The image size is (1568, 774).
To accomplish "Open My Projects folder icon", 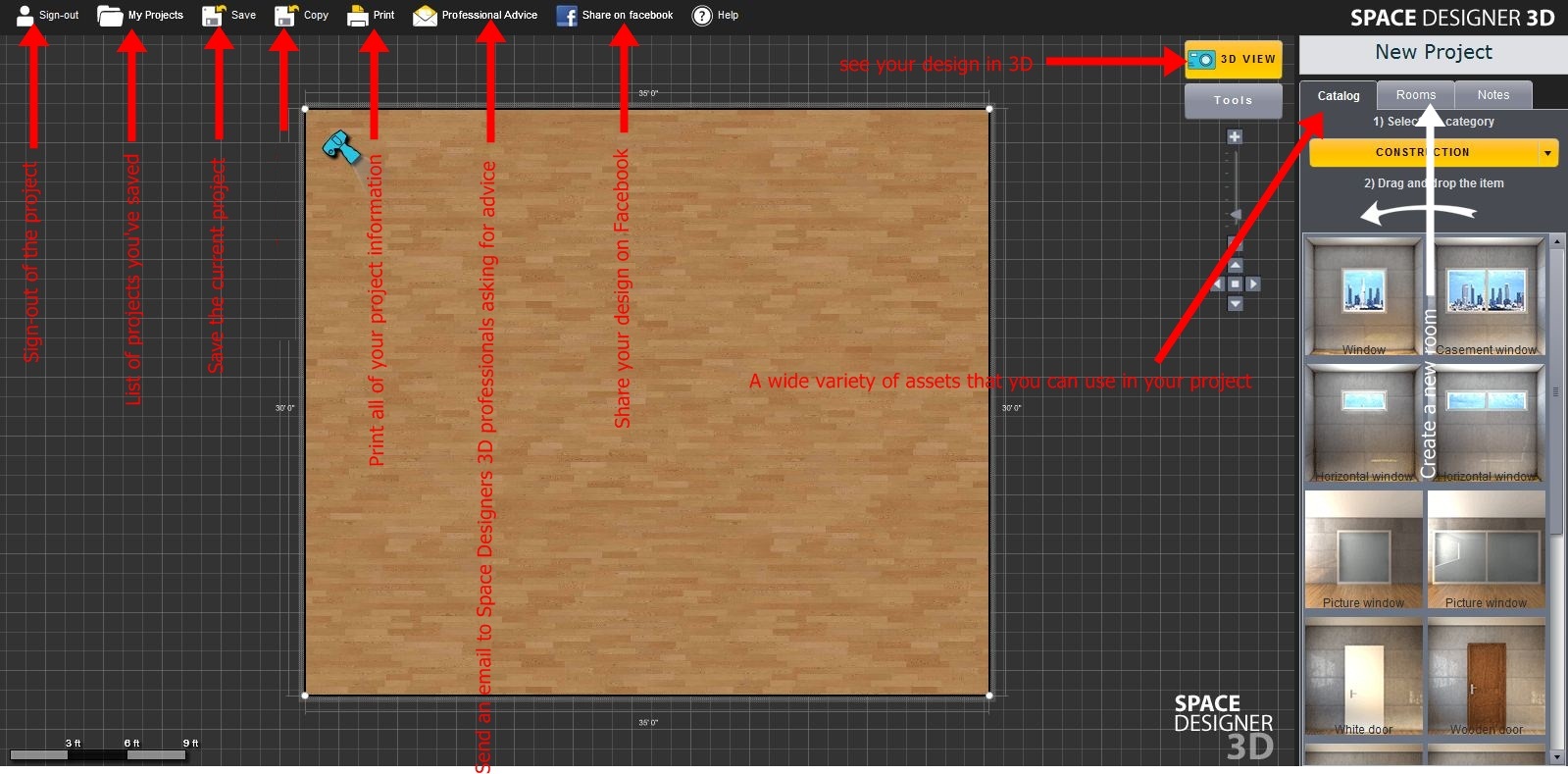I will point(110,16).
